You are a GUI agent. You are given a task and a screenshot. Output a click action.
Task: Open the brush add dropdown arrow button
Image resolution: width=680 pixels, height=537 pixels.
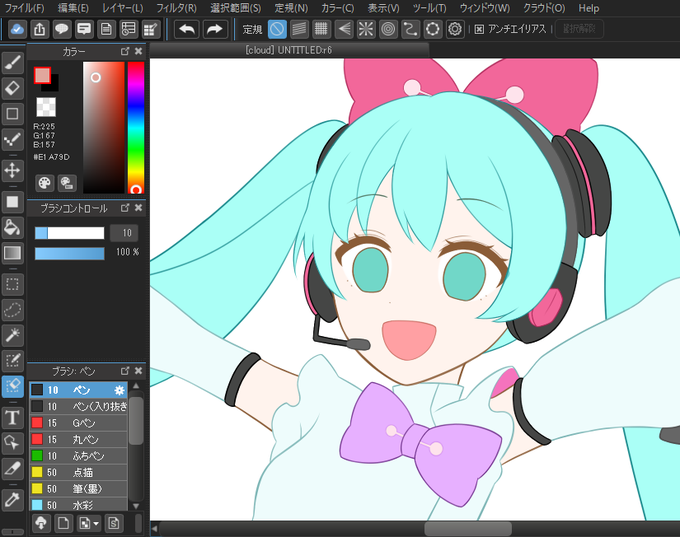point(89,523)
